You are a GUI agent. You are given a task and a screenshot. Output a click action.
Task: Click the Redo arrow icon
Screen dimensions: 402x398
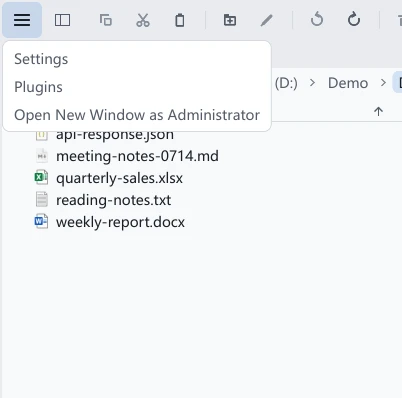click(x=354, y=19)
